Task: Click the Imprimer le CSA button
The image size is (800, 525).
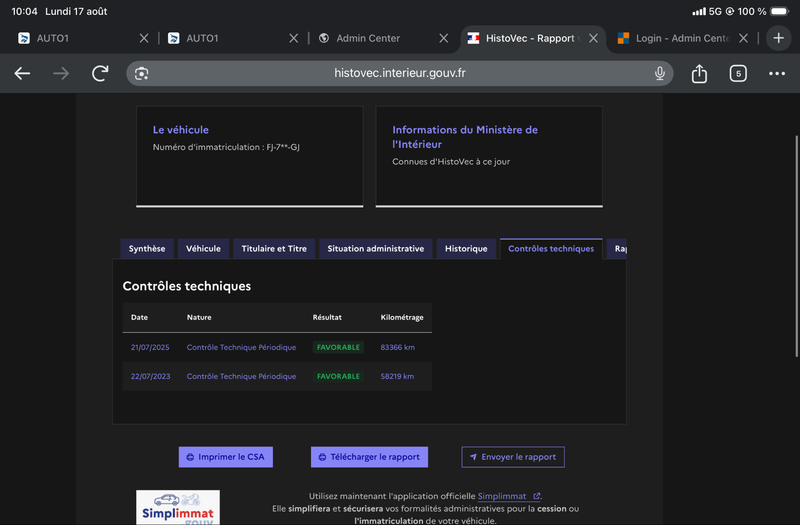Action: [x=226, y=457]
